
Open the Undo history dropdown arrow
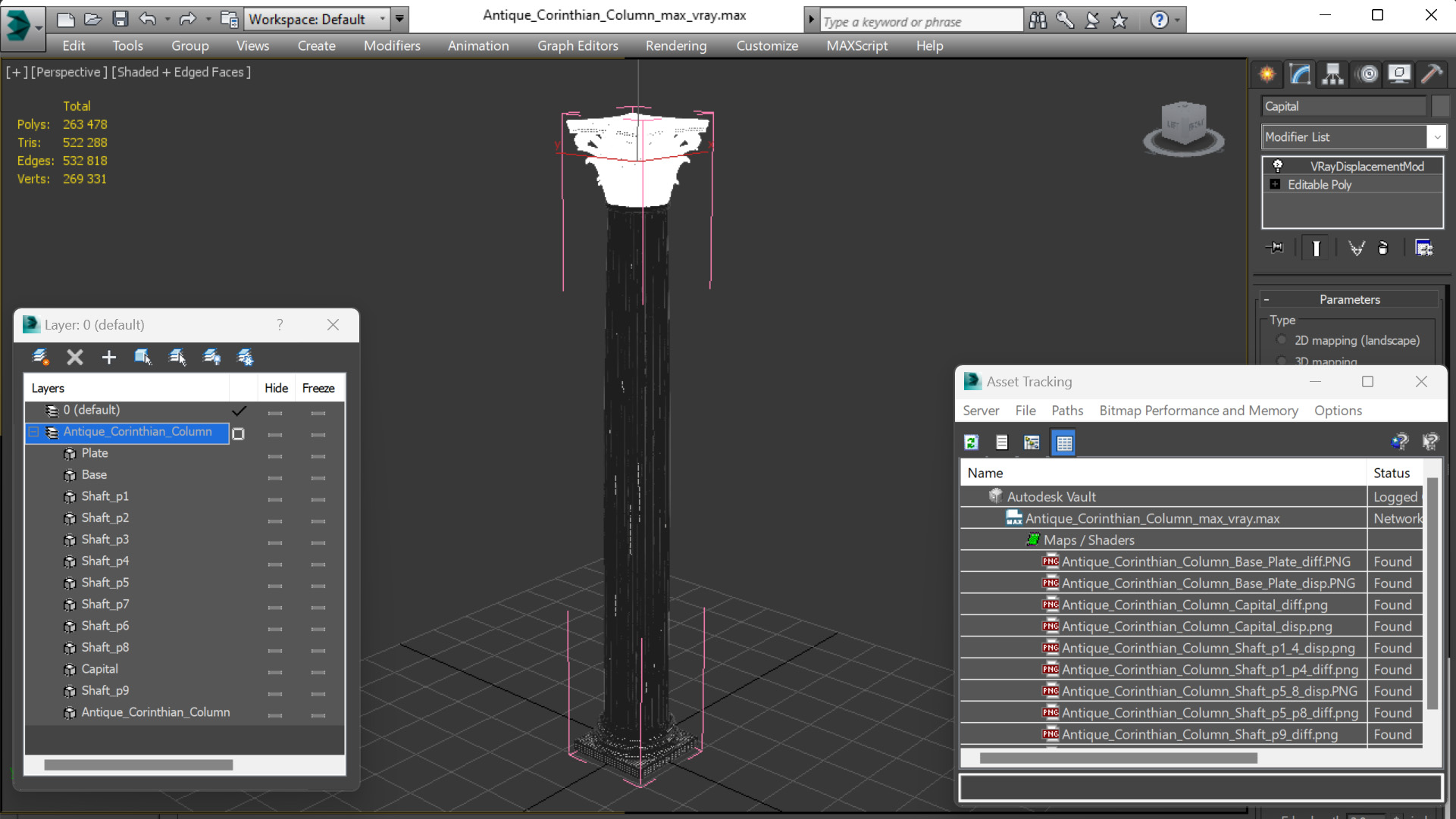[168, 19]
